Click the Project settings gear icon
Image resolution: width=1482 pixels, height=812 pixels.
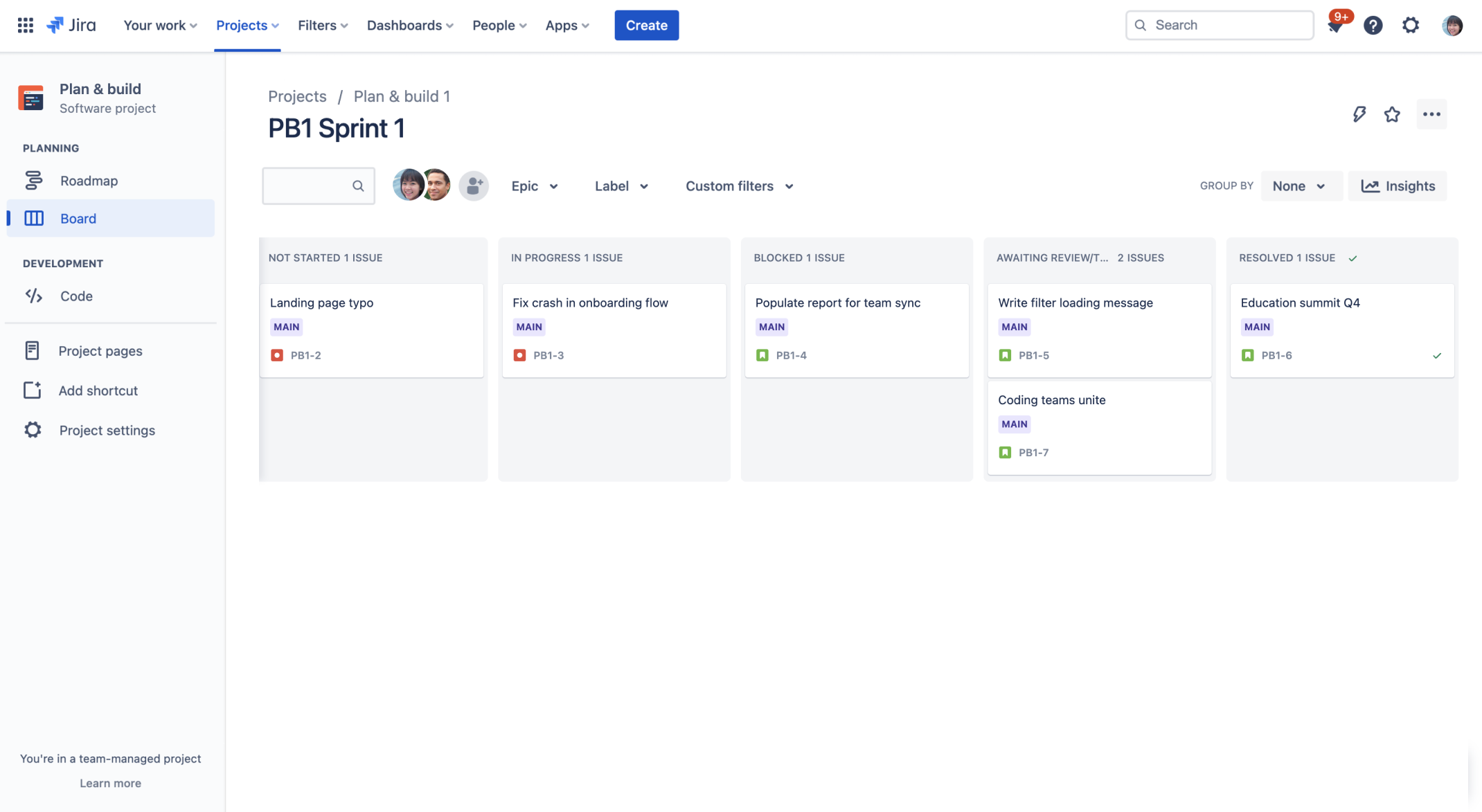(x=33, y=429)
